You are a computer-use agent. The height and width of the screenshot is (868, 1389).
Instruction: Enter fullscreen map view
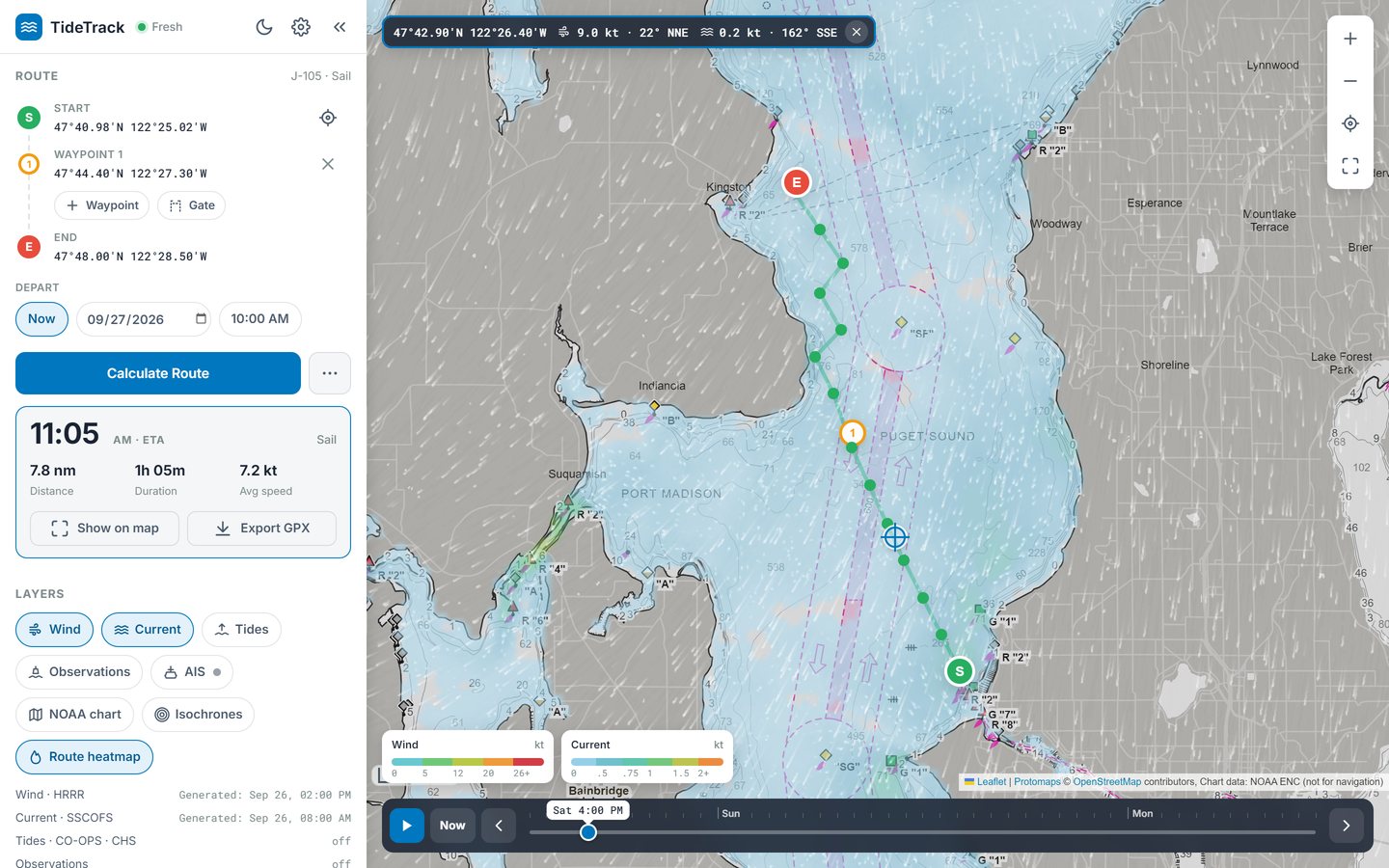point(1350,166)
